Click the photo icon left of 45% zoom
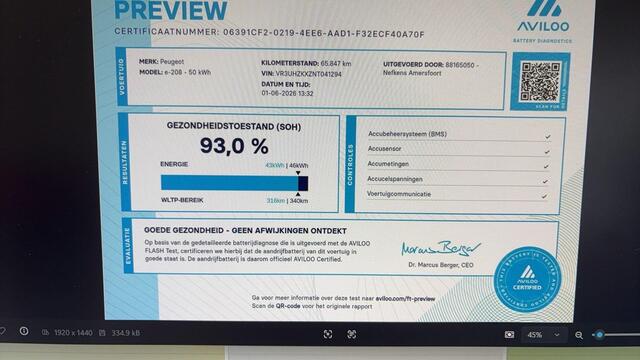 pyautogui.click(x=509, y=335)
